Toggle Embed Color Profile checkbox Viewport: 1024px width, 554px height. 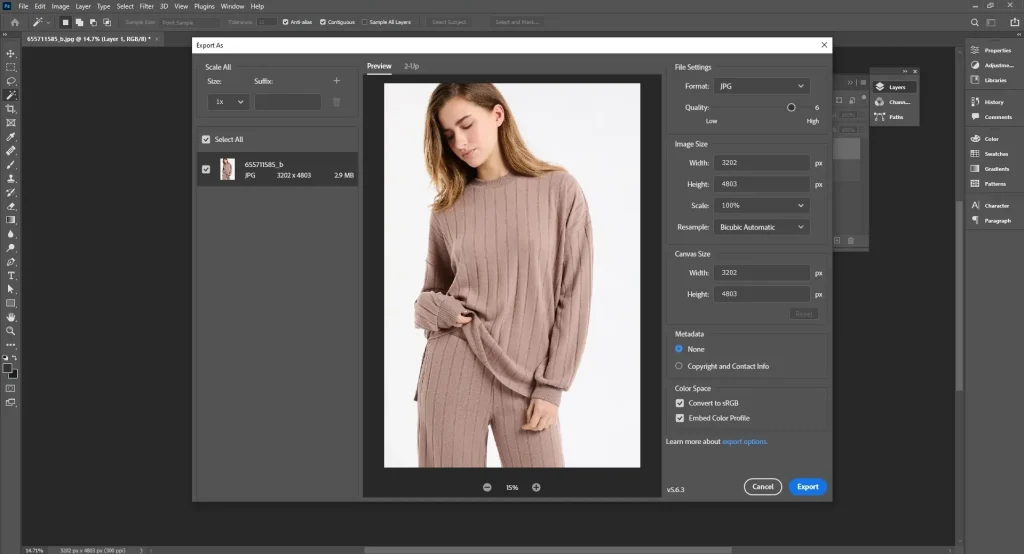[x=680, y=418]
